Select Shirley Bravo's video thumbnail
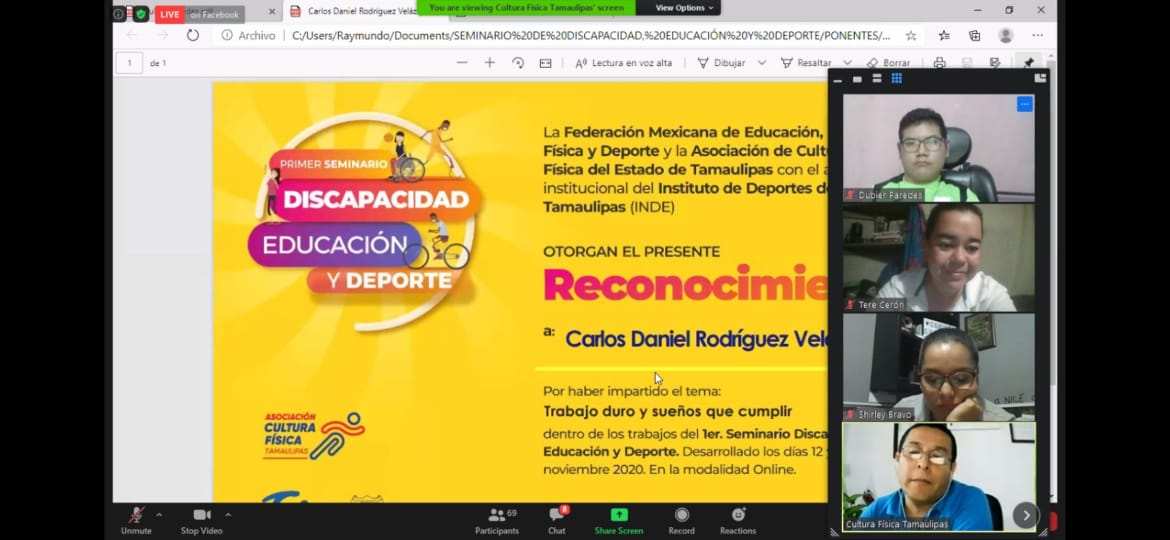1170x540 pixels. (x=938, y=366)
